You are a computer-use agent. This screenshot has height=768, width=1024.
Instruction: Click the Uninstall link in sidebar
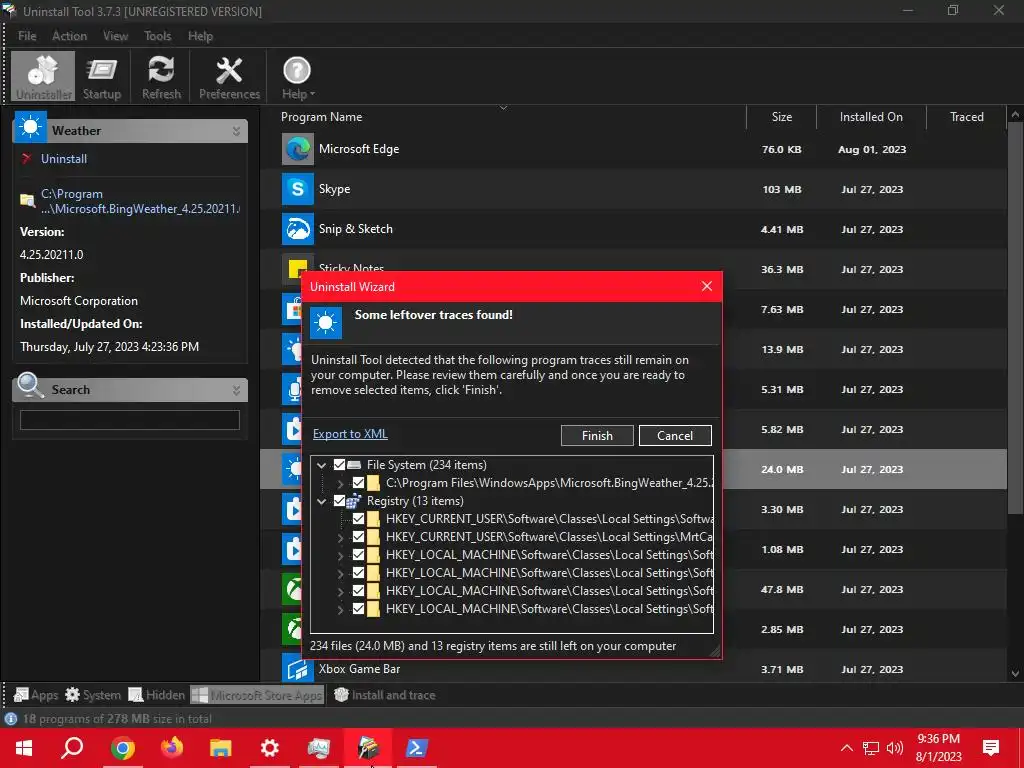(64, 159)
